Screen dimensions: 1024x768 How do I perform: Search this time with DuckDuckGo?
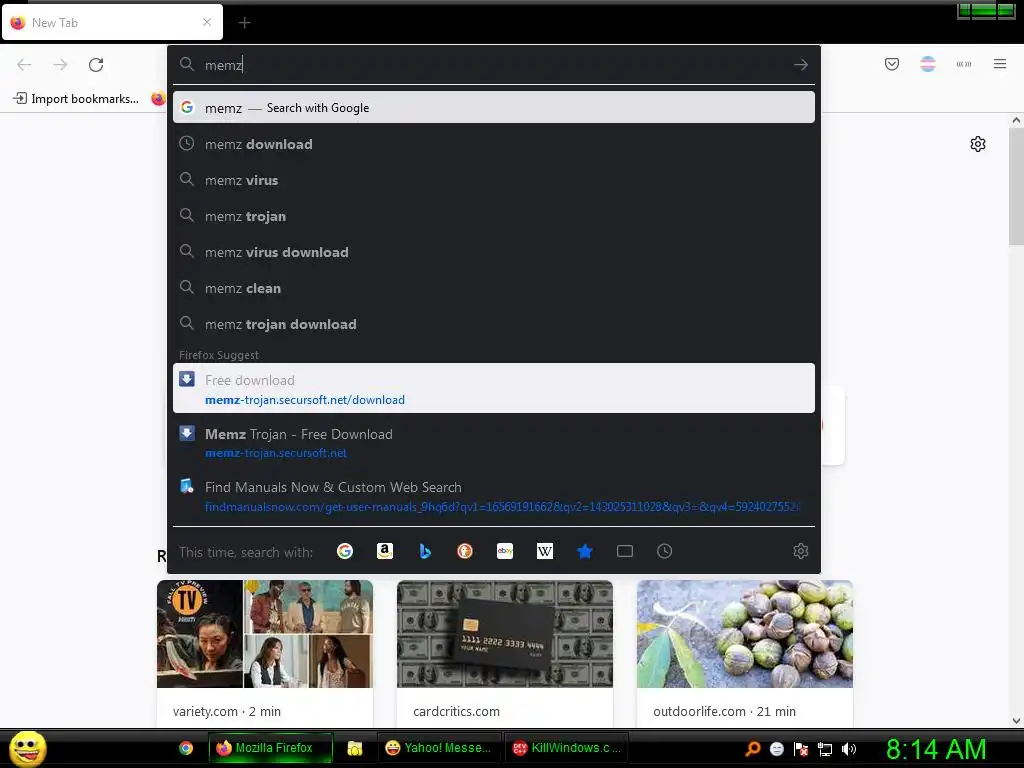click(465, 551)
